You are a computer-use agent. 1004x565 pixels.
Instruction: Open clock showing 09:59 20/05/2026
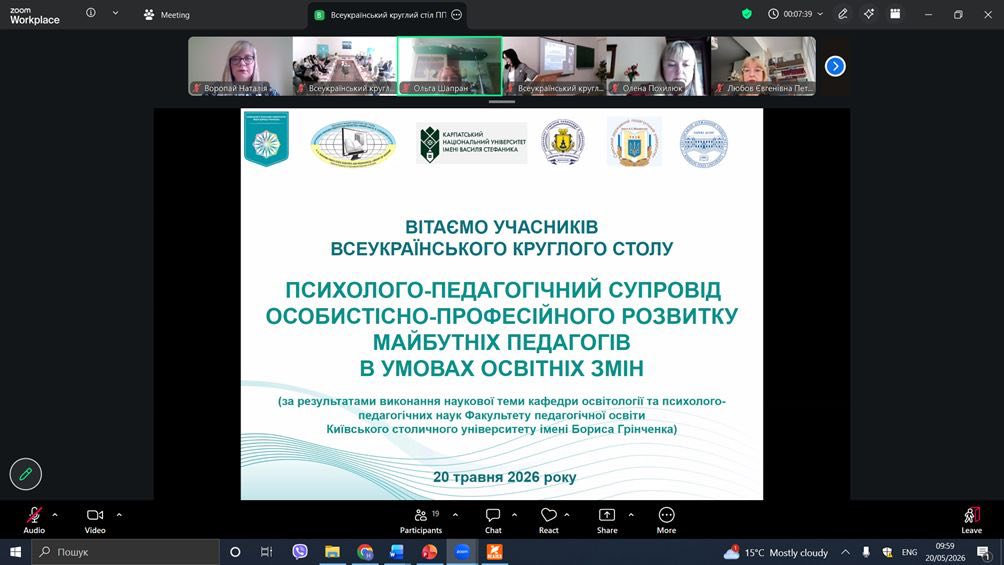945,552
